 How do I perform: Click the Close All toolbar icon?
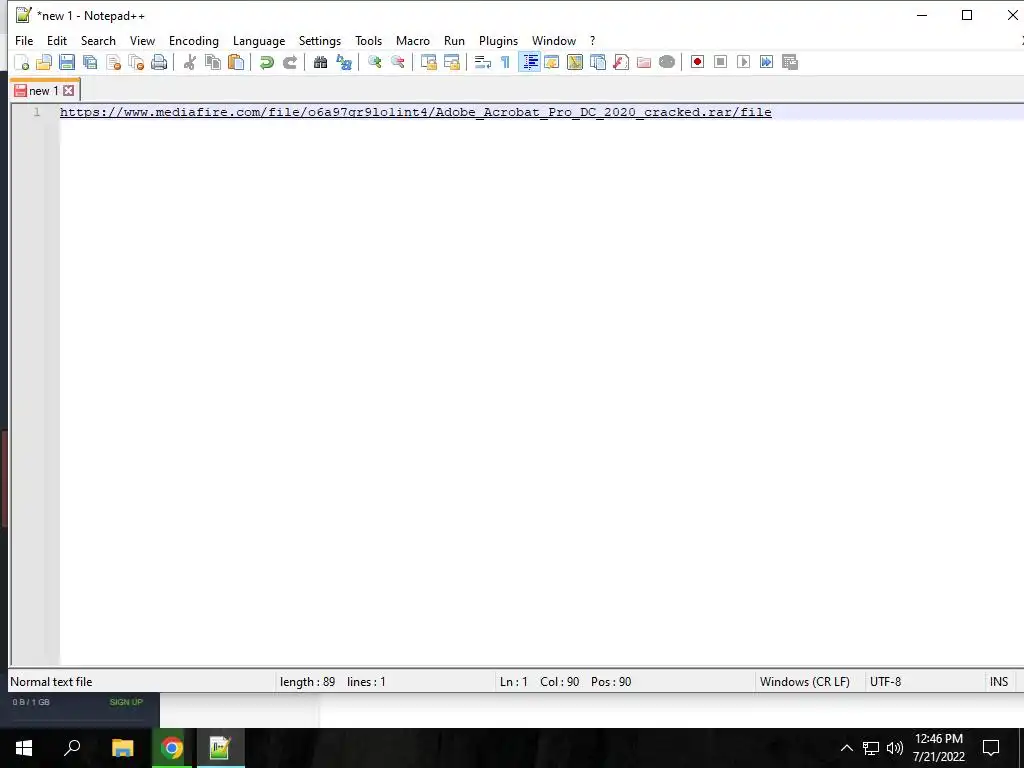click(136, 62)
